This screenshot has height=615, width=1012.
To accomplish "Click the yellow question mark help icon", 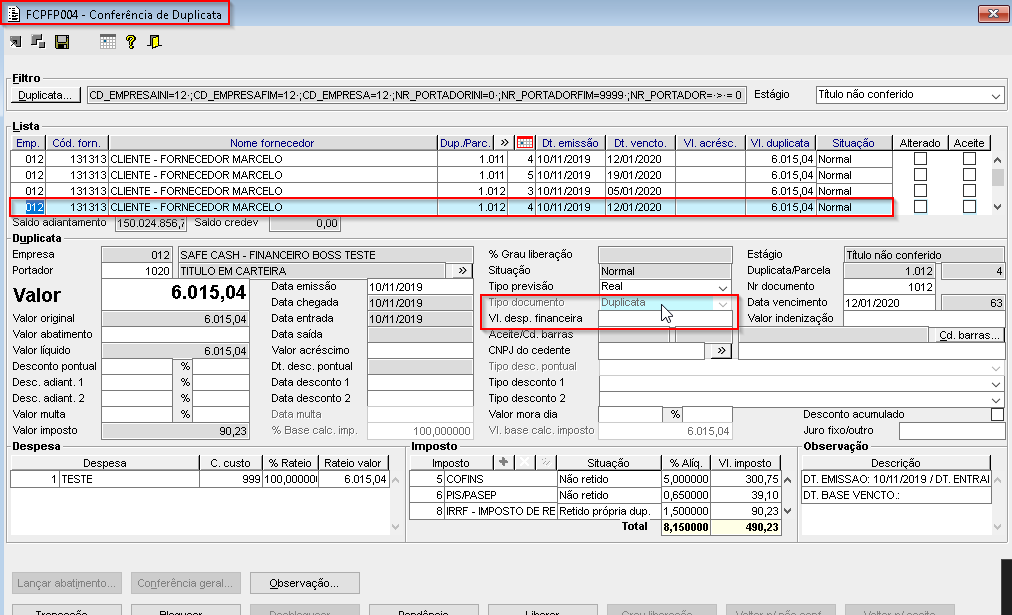I will [131, 42].
